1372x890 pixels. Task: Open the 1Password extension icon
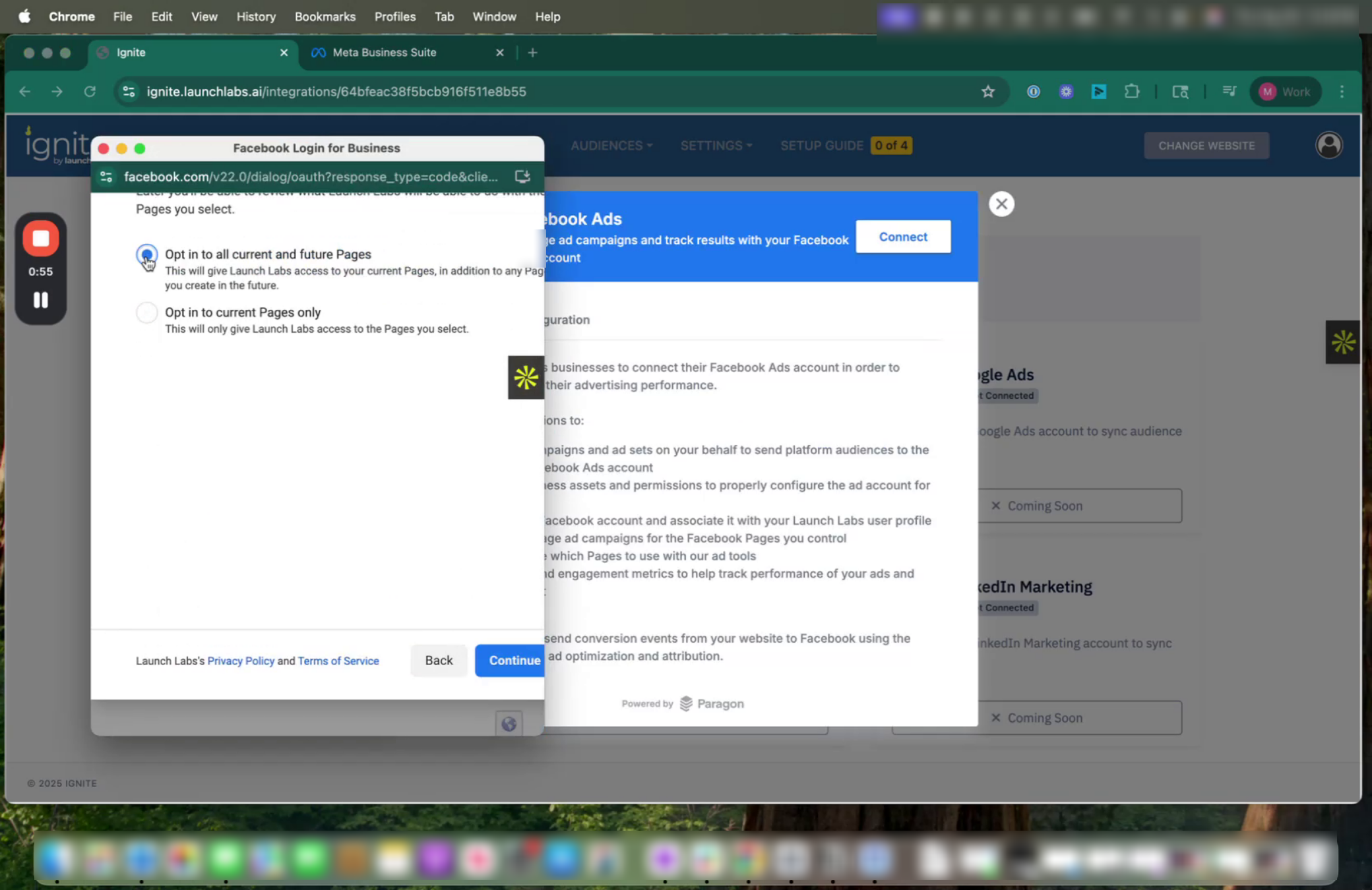[1034, 92]
